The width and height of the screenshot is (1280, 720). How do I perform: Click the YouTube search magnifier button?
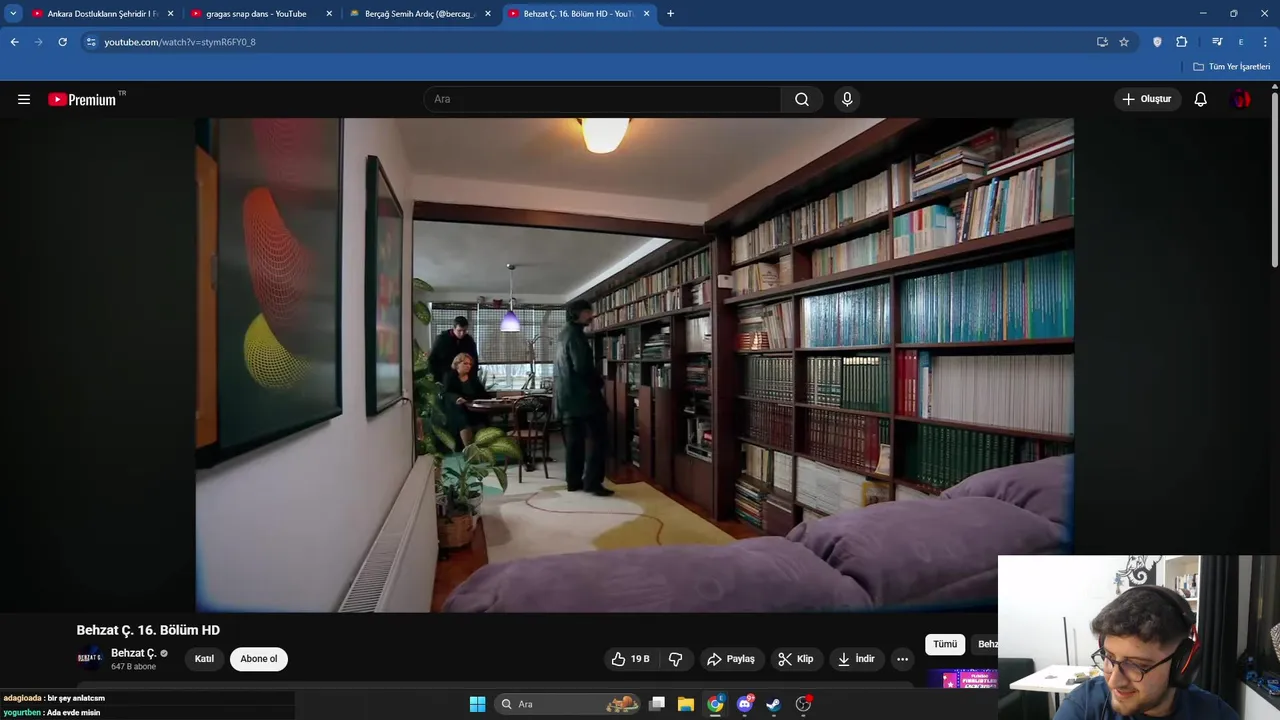(802, 99)
